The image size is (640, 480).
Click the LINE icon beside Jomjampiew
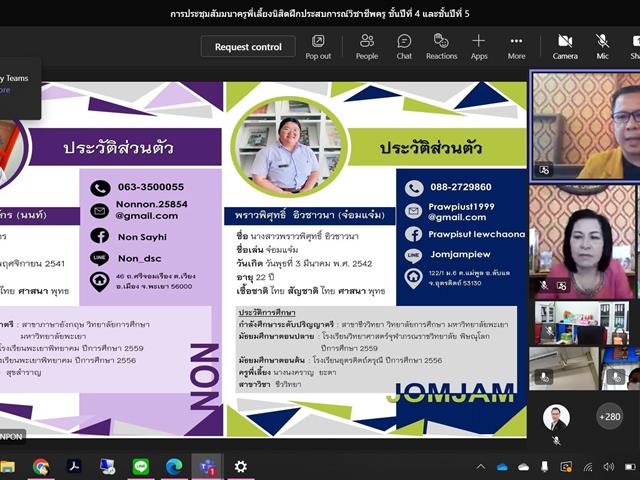pos(413,256)
